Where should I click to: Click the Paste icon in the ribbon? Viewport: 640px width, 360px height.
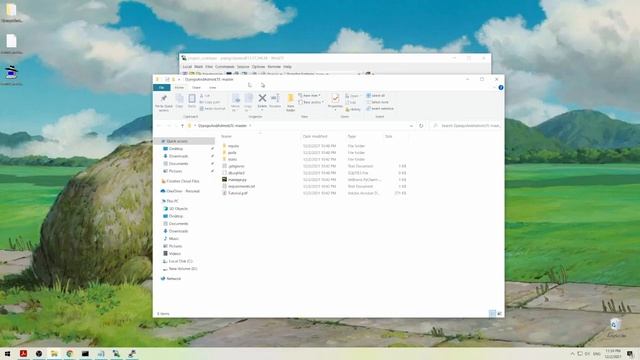coord(192,101)
